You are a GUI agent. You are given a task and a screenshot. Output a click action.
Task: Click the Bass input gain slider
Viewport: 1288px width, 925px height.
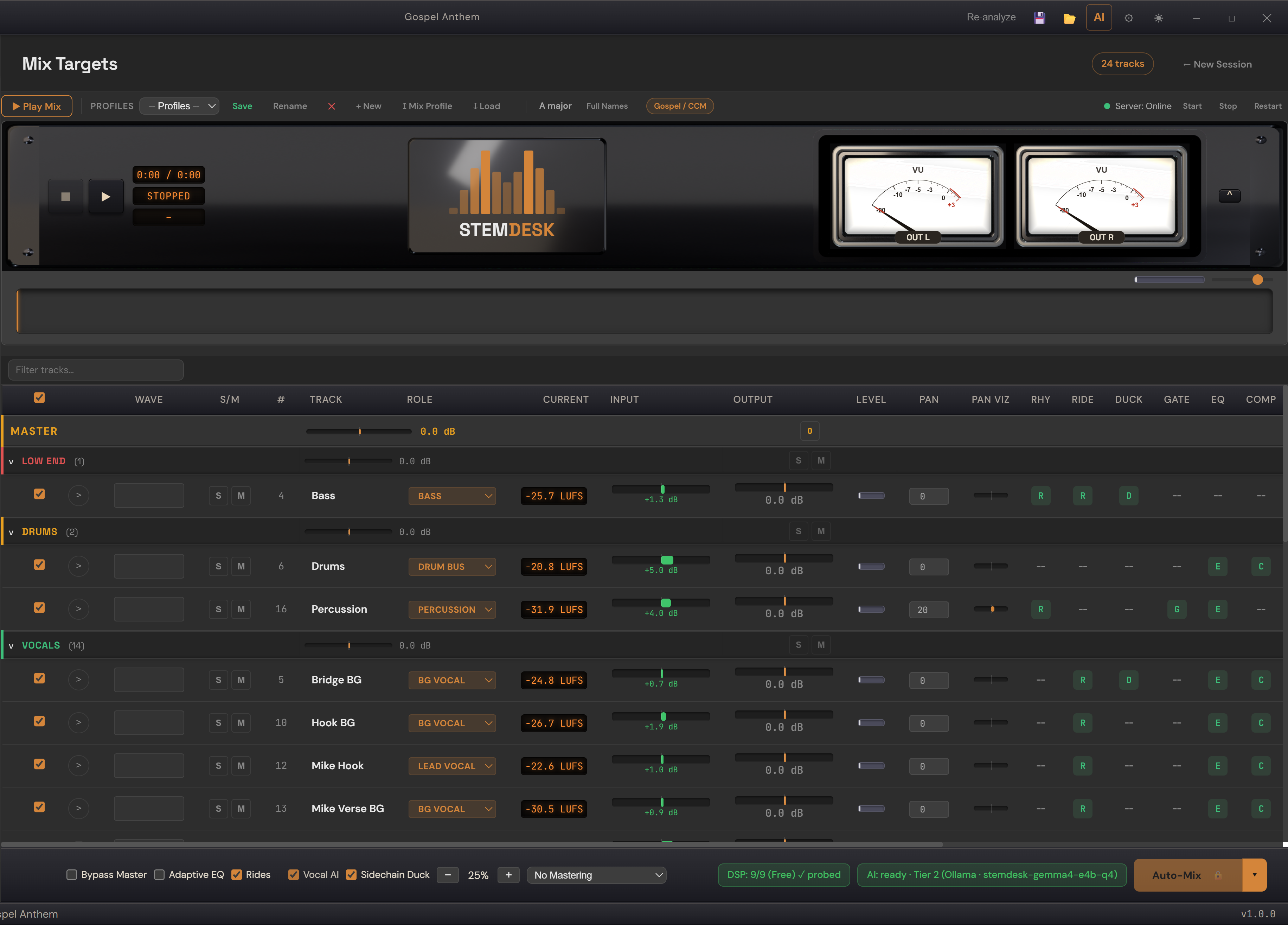tap(660, 489)
